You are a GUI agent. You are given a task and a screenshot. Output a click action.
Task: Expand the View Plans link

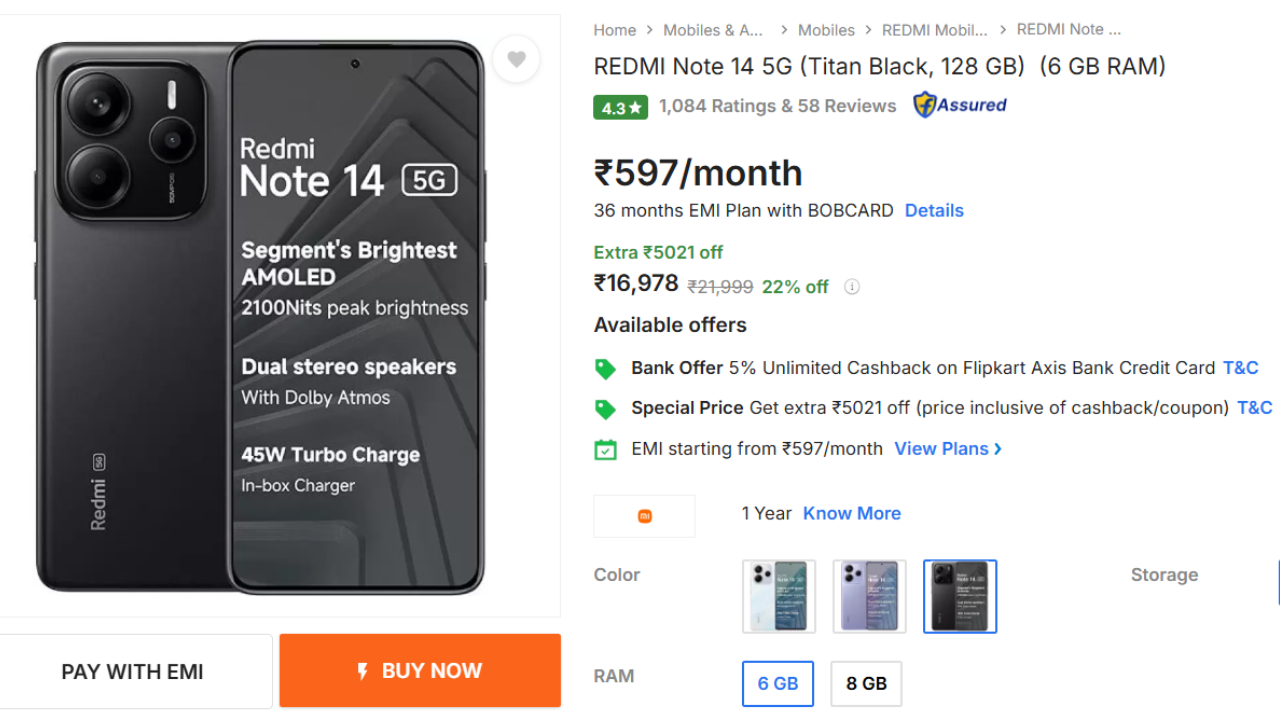point(941,448)
